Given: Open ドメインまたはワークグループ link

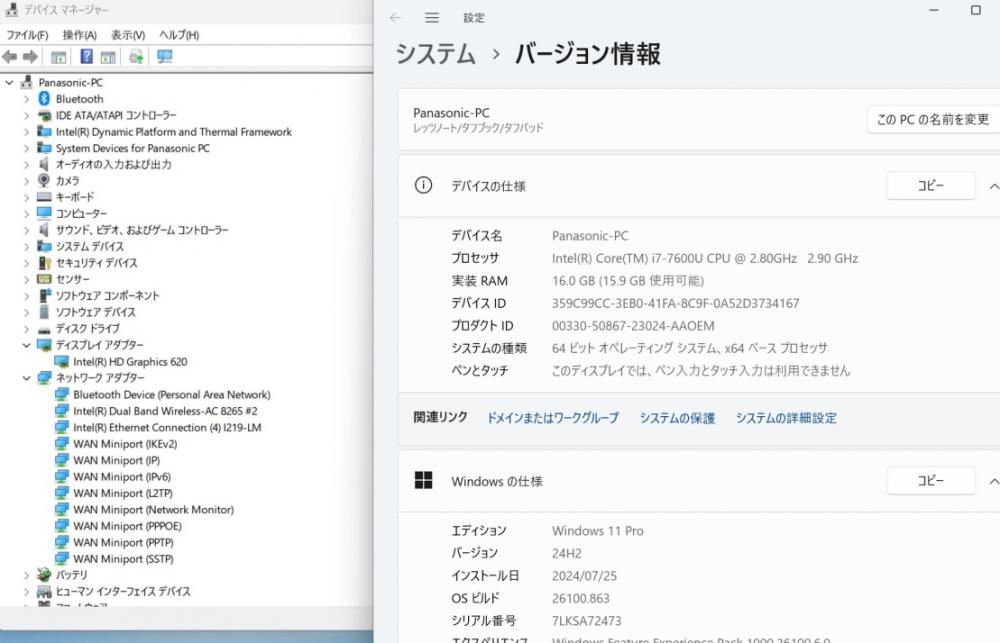Looking at the screenshot, I should [553, 418].
